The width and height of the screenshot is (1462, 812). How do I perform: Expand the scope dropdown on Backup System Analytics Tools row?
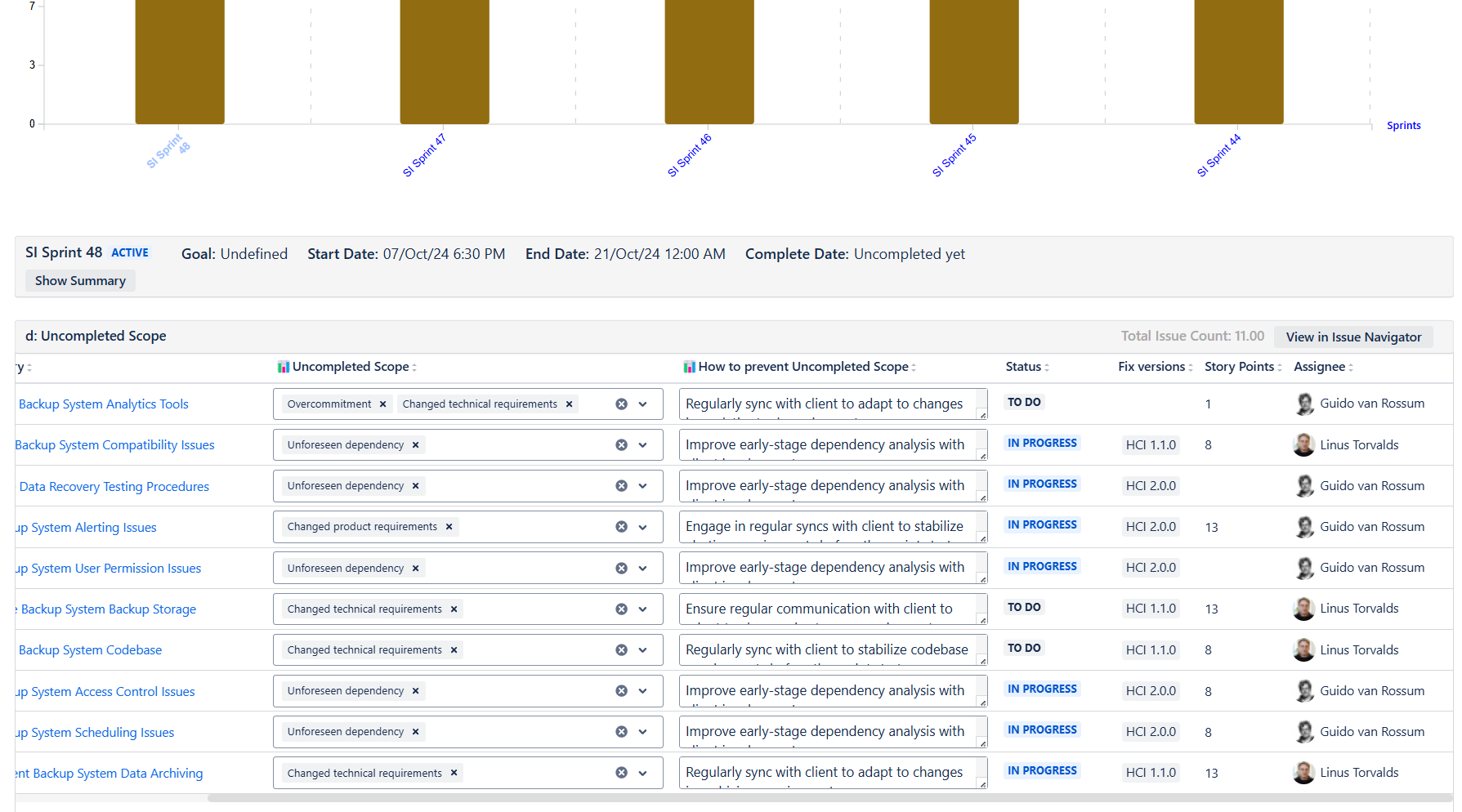[x=642, y=404]
